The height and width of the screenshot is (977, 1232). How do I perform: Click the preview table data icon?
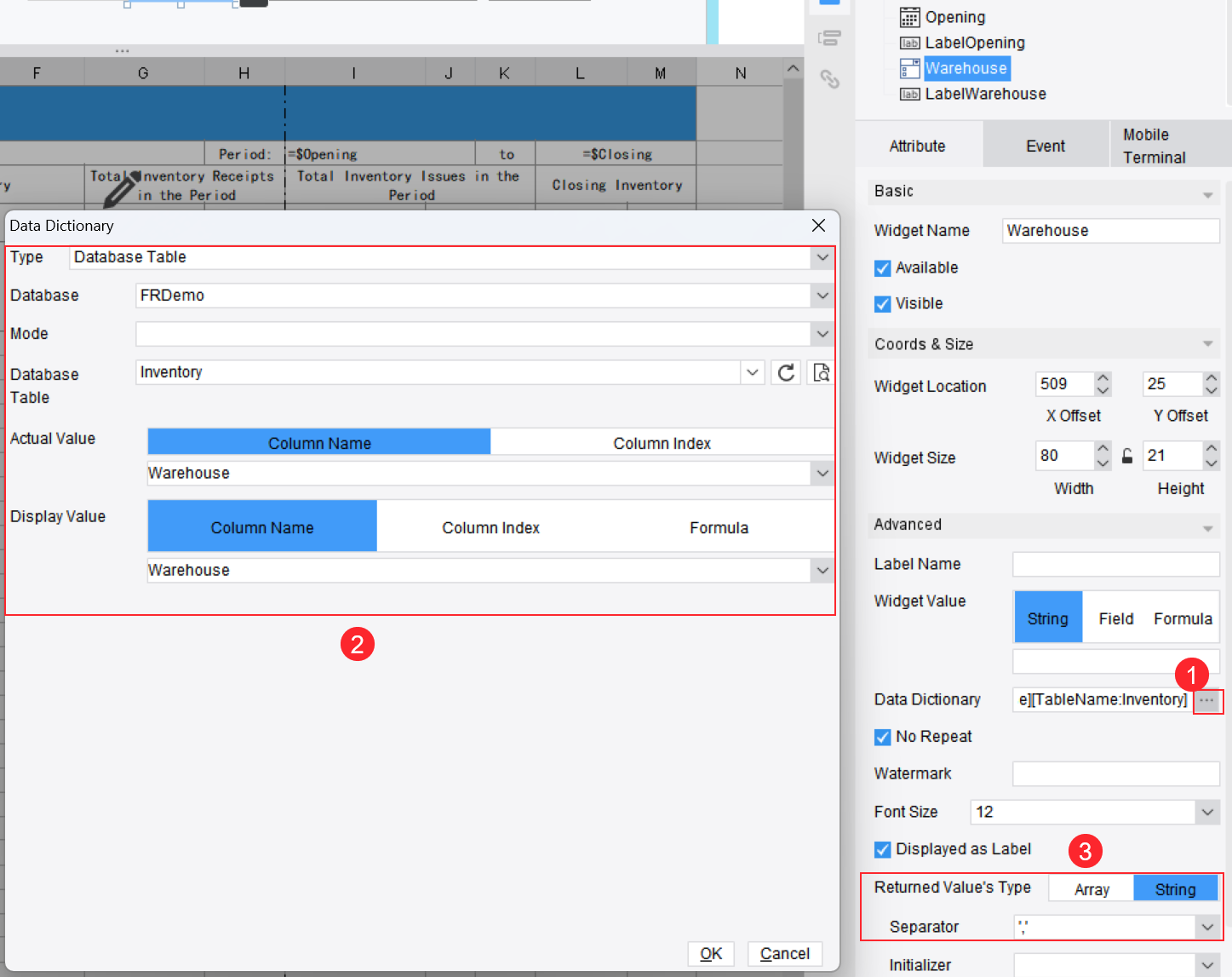[821, 372]
